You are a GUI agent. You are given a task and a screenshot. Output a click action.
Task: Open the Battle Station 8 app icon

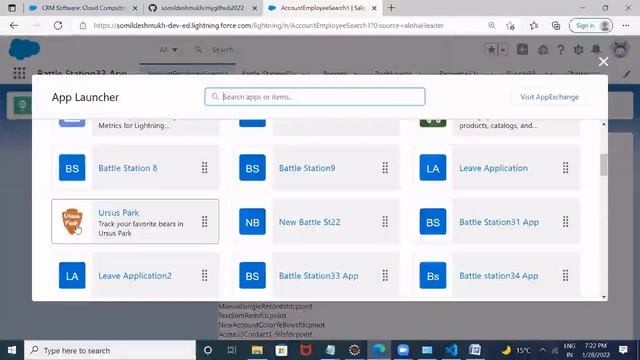click(x=72, y=167)
